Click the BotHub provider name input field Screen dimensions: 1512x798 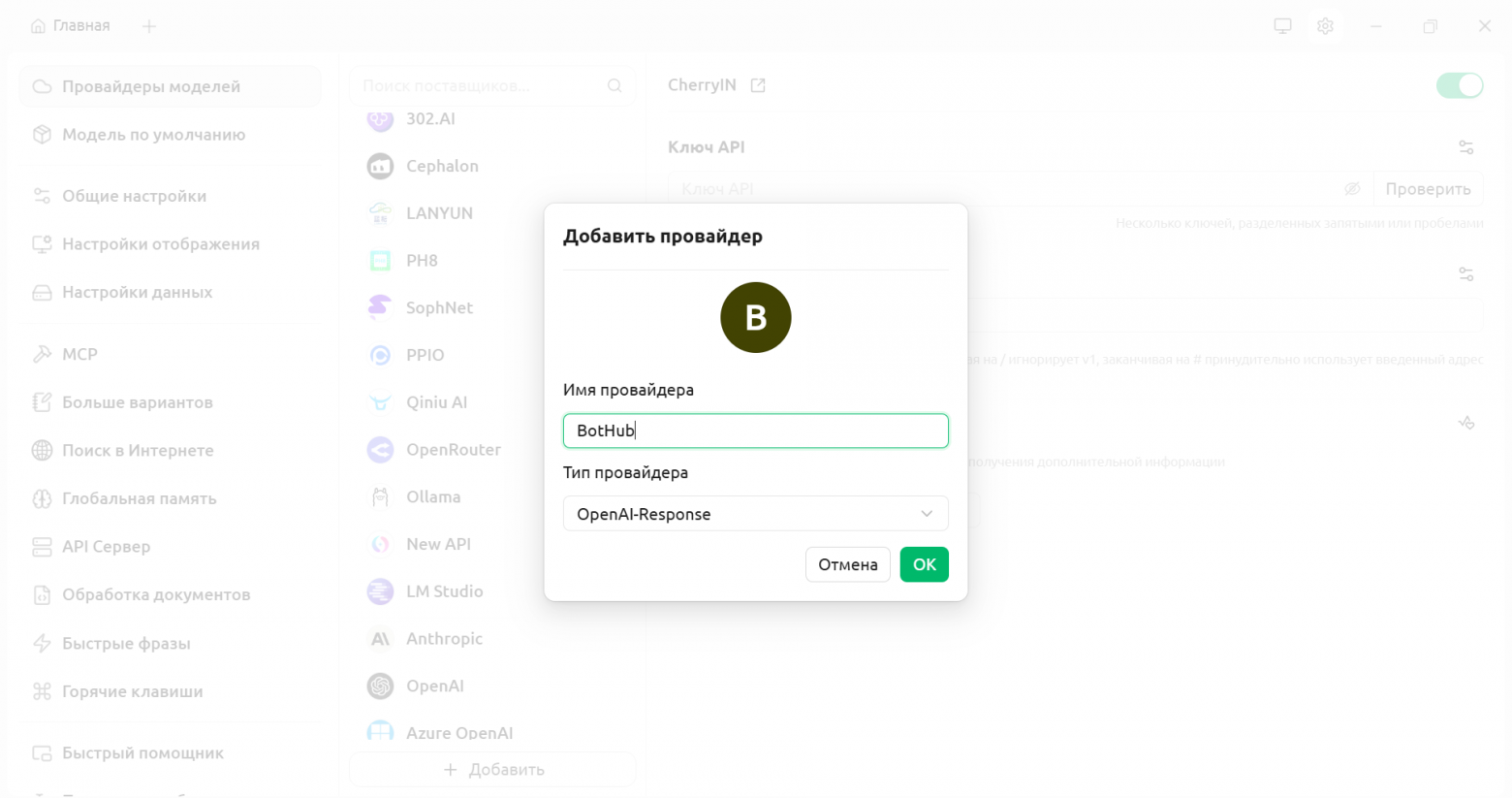coord(755,431)
